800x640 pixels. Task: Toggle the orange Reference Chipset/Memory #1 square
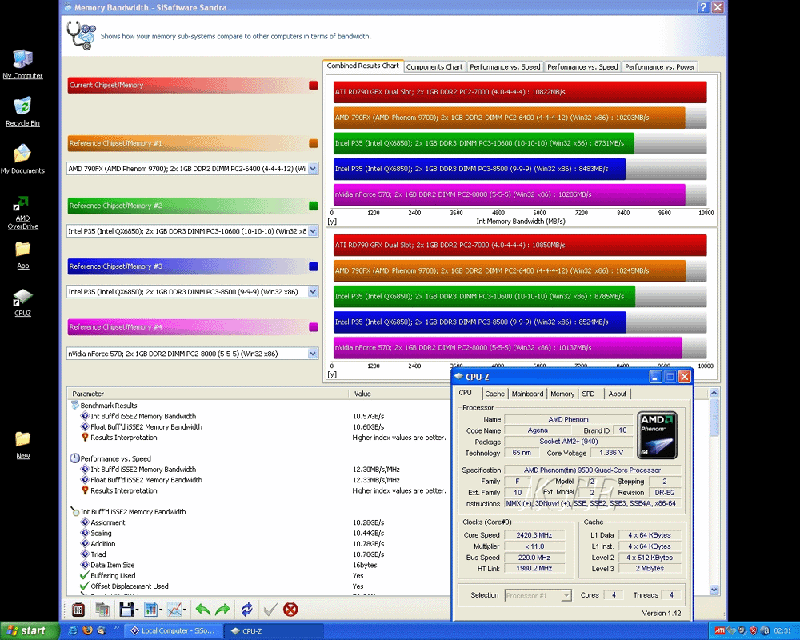tap(314, 143)
